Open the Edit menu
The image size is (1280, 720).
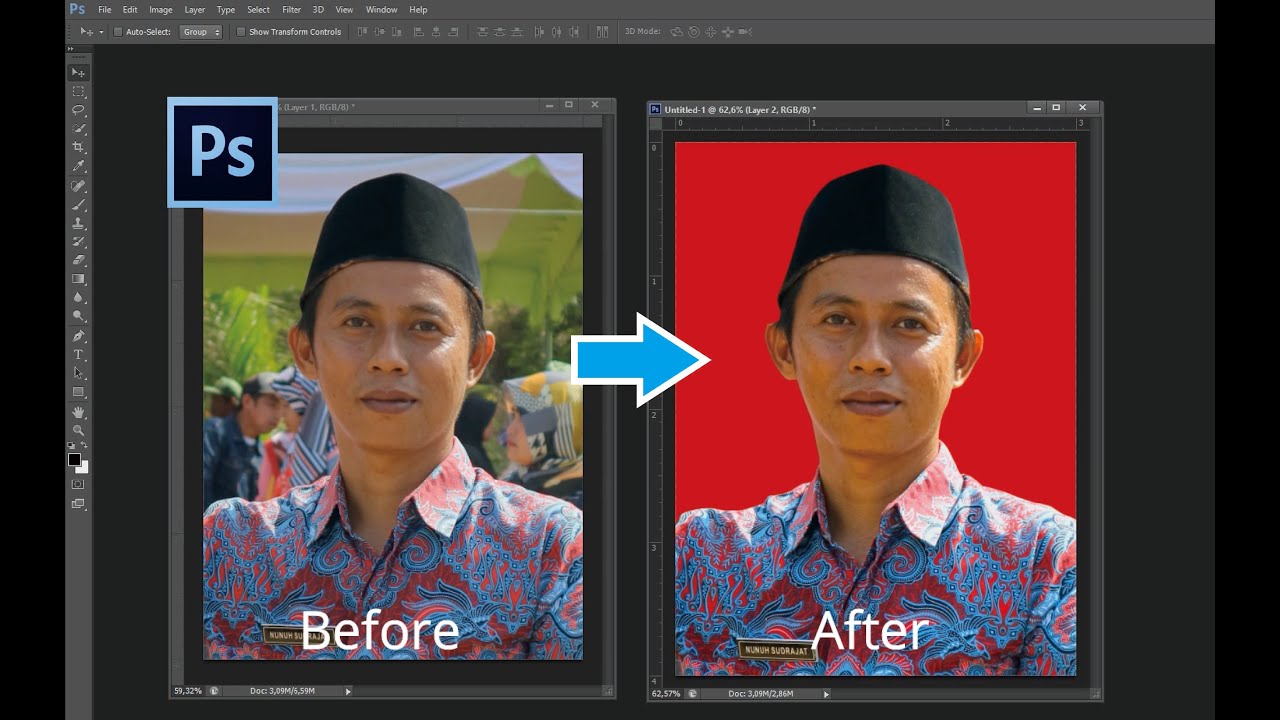click(130, 10)
